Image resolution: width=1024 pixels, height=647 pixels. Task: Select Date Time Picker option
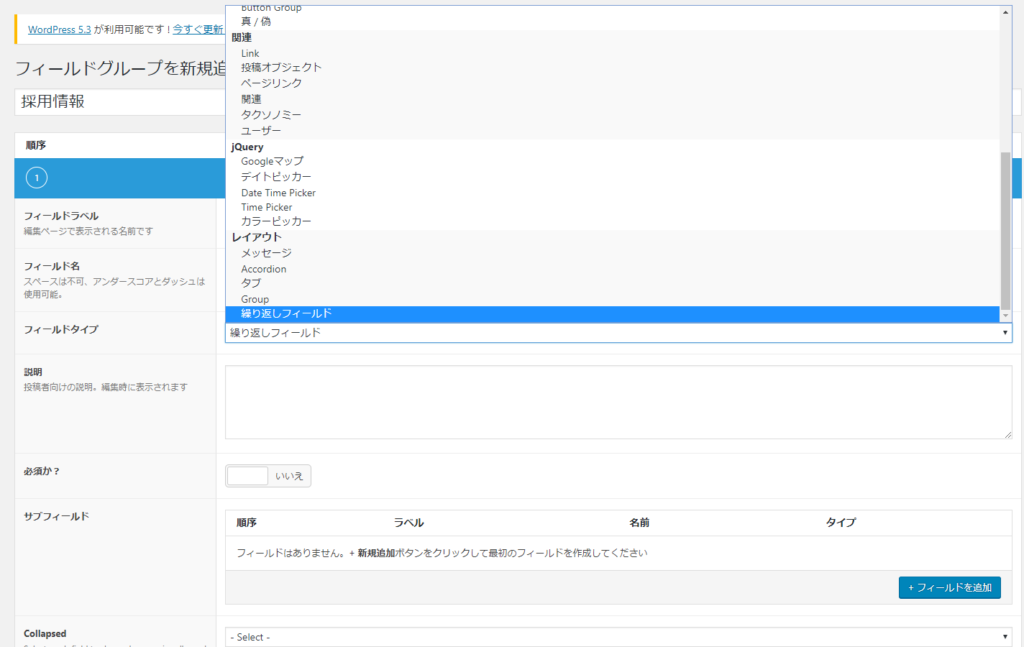pos(278,192)
